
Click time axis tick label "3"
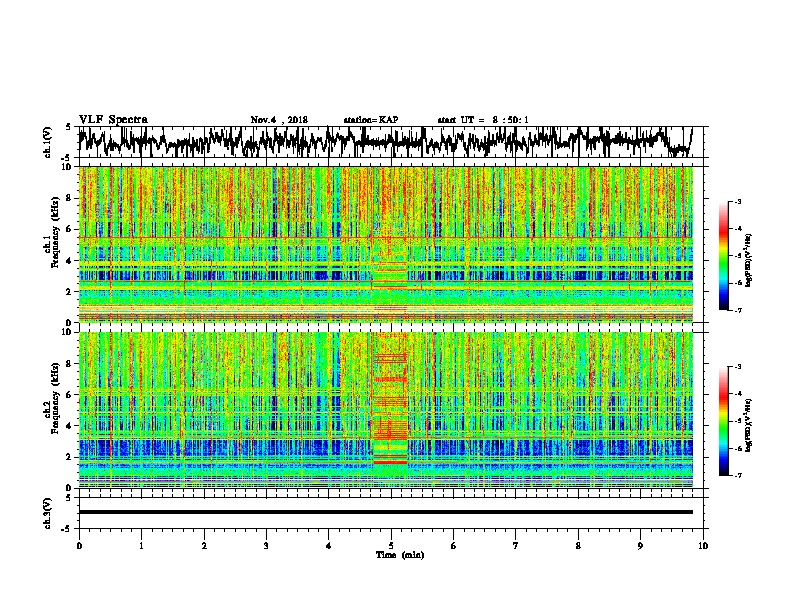266,546
